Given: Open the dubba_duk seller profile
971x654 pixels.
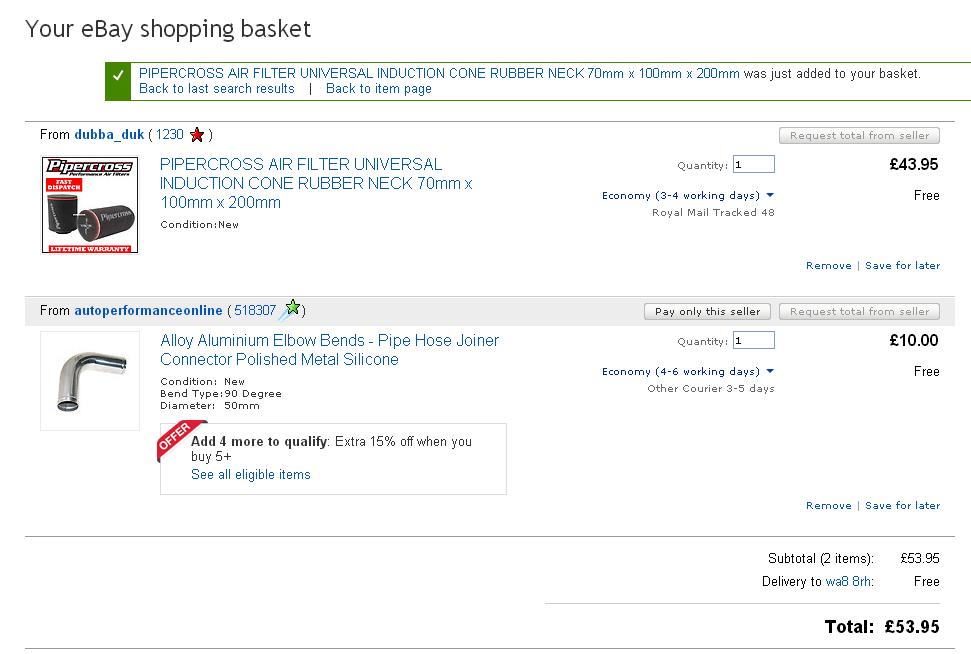Looking at the screenshot, I should tap(109, 135).
